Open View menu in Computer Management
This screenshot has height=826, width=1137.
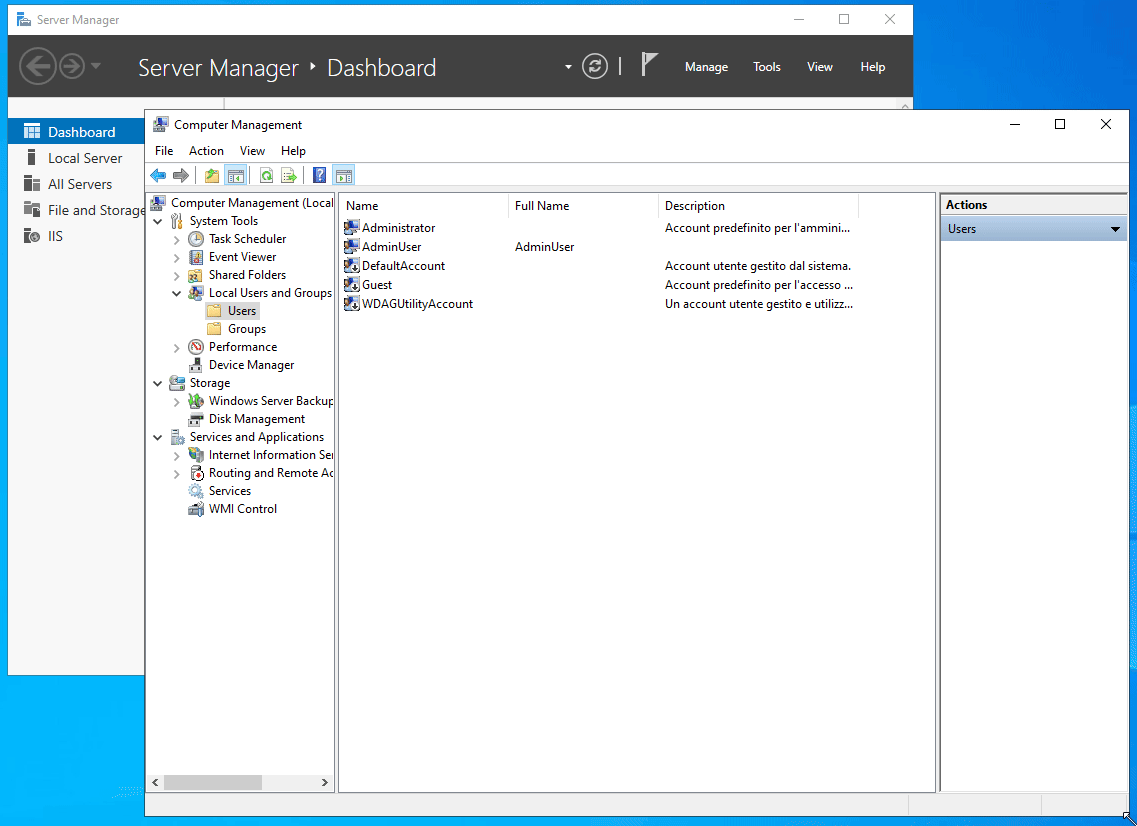click(x=252, y=151)
